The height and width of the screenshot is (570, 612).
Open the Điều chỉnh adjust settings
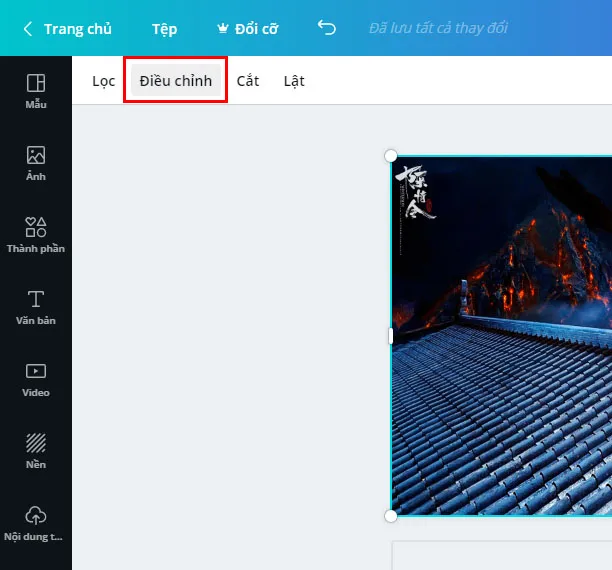(x=176, y=81)
